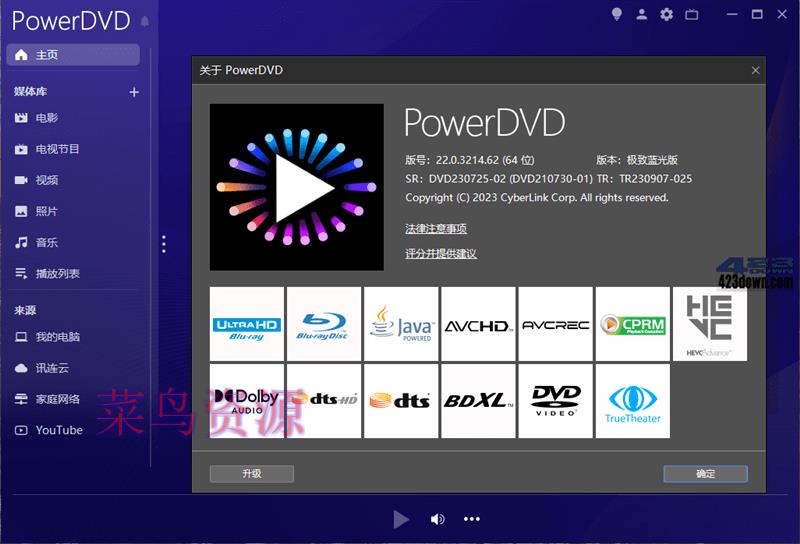The width and height of the screenshot is (800, 544).
Task: Start playback with the play button
Action: coord(401,520)
